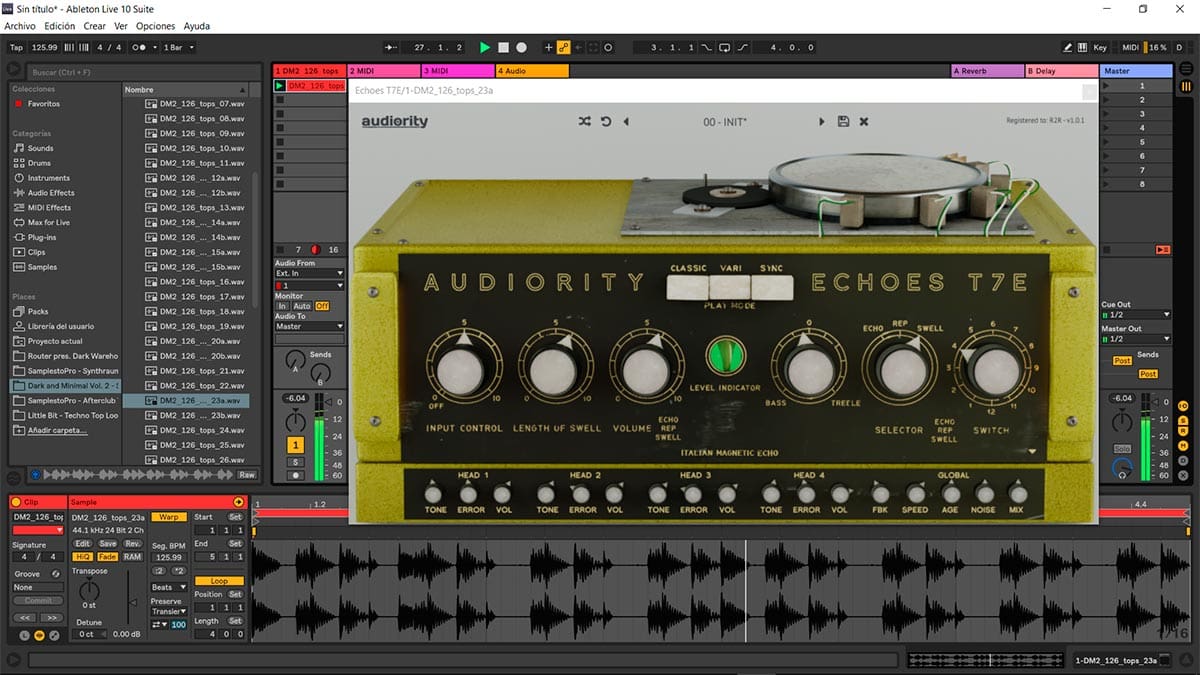1200x675 pixels.
Task: Select CLASSIC play mode switch
Action: point(688,287)
